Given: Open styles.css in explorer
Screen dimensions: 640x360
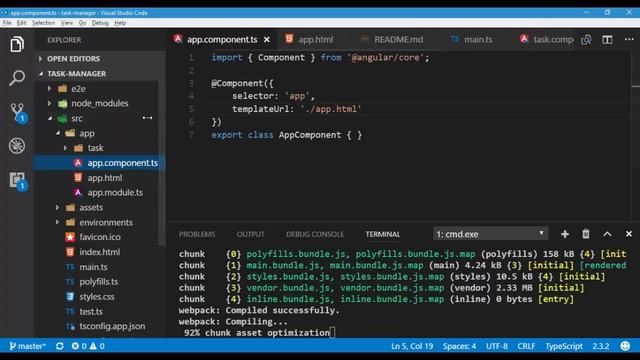Looking at the screenshot, I should click(x=97, y=297).
